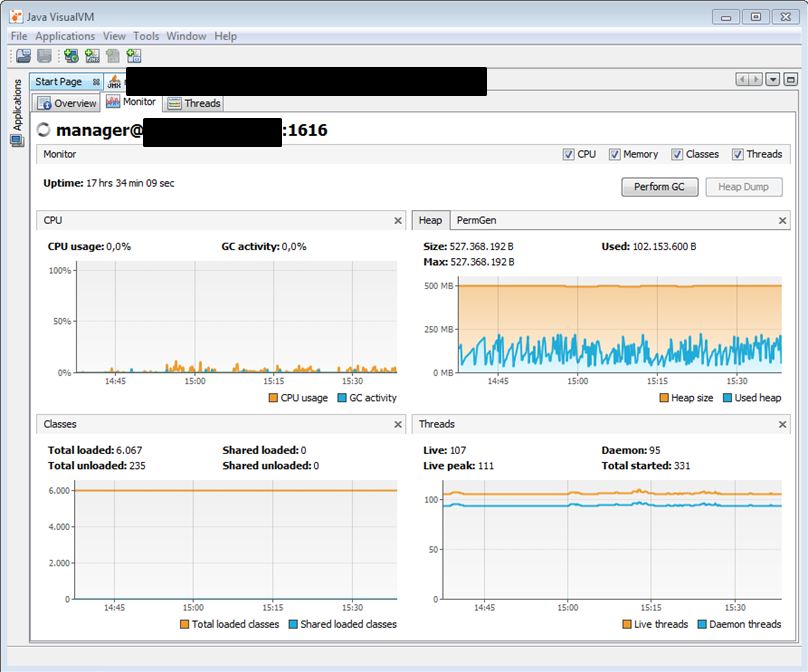Click the Live threads legend swatch

click(627, 625)
